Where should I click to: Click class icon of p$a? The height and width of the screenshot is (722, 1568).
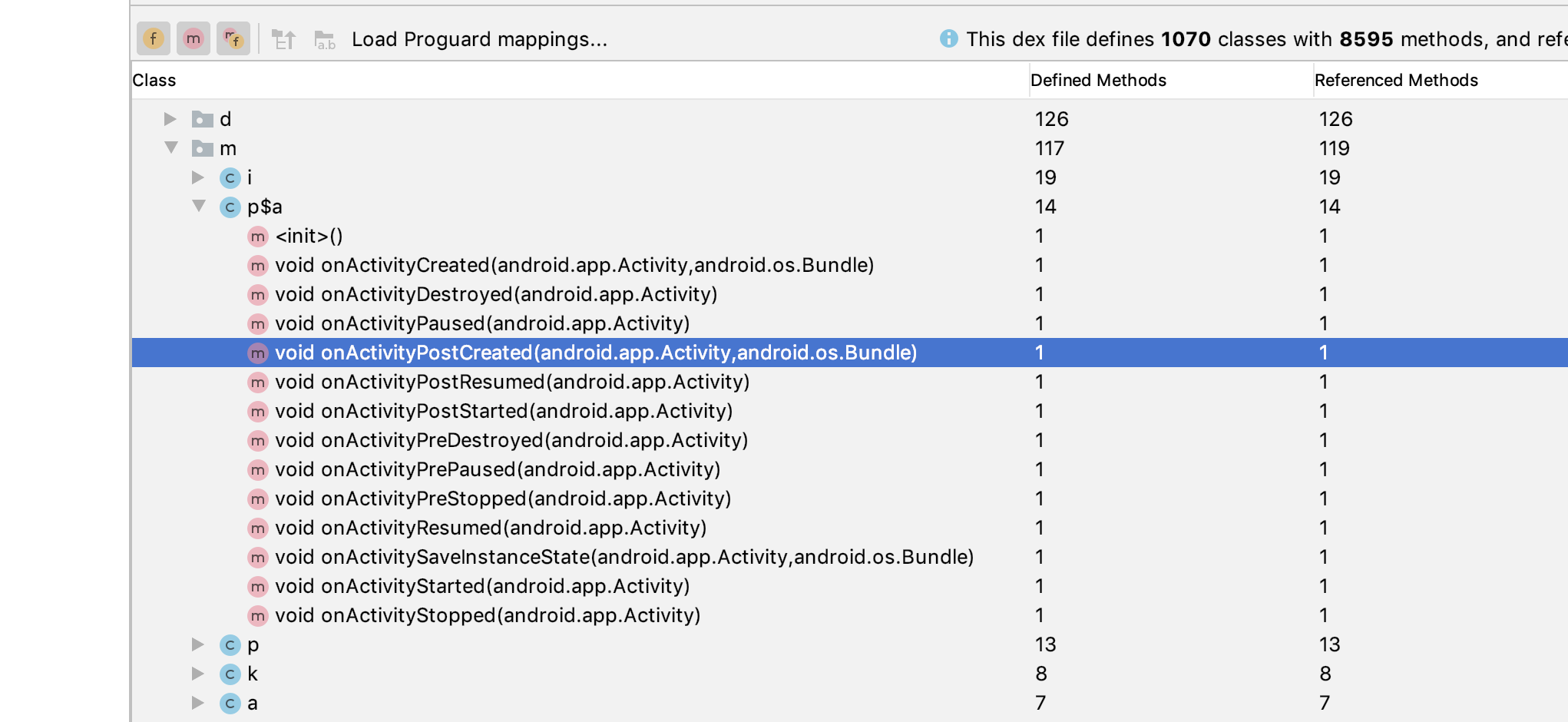[x=230, y=207]
